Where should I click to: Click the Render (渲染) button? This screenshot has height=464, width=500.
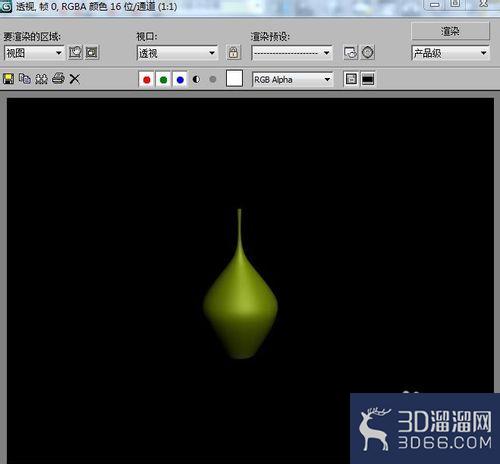(x=450, y=31)
